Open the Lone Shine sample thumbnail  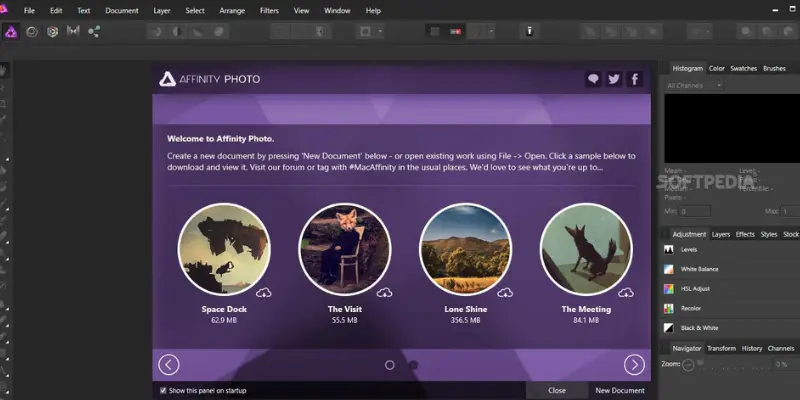click(x=465, y=249)
